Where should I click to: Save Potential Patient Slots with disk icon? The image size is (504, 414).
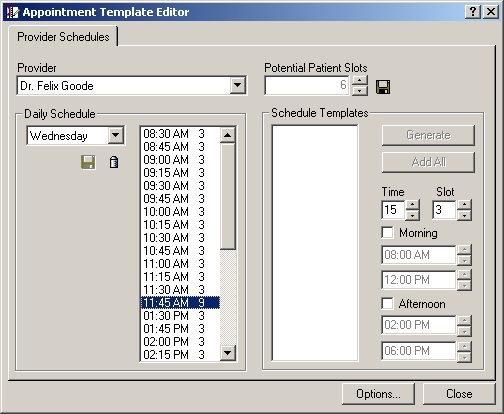[x=383, y=87]
